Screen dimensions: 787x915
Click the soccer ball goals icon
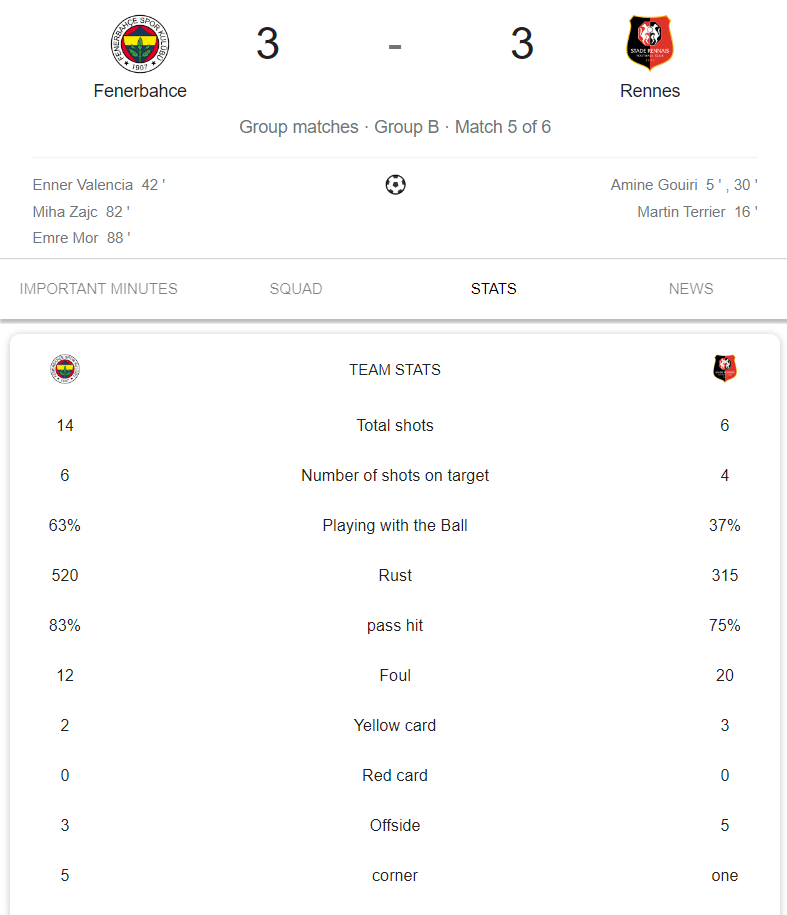pos(395,184)
